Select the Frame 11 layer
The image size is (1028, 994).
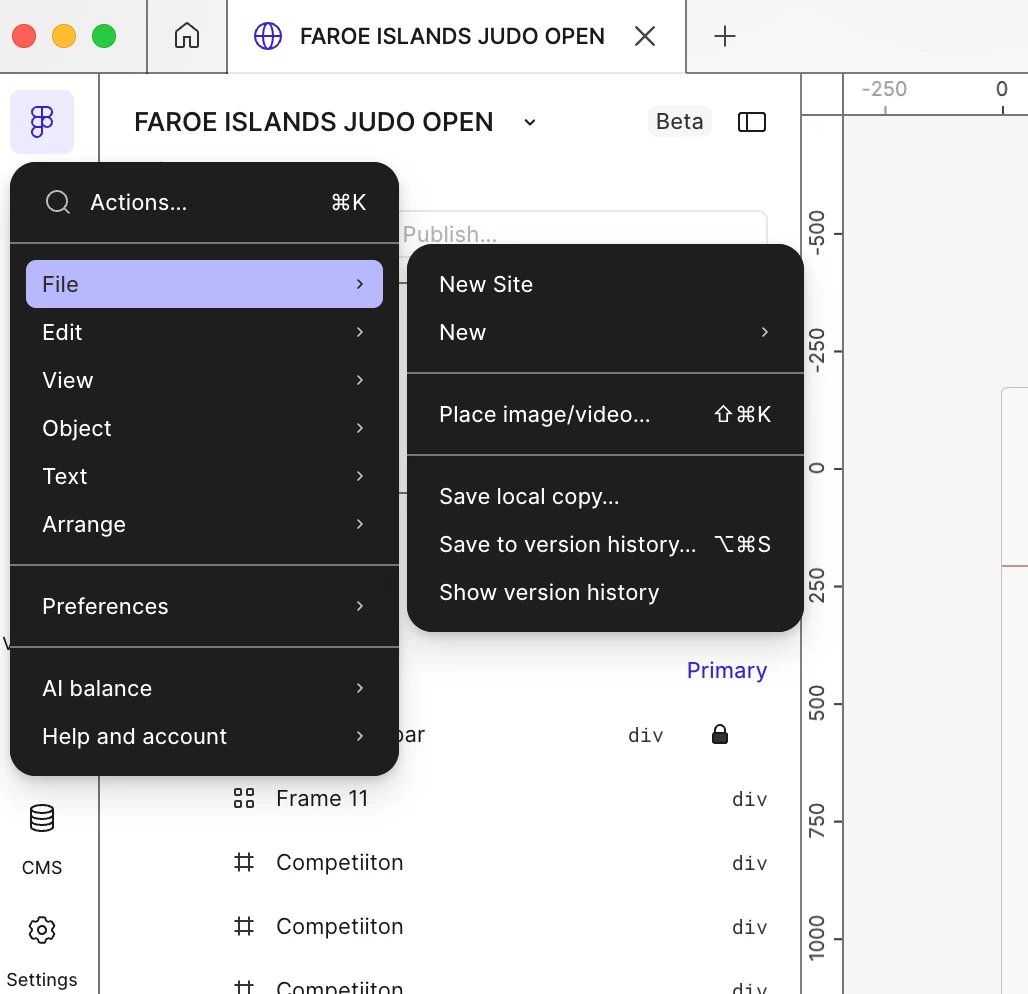(x=321, y=798)
